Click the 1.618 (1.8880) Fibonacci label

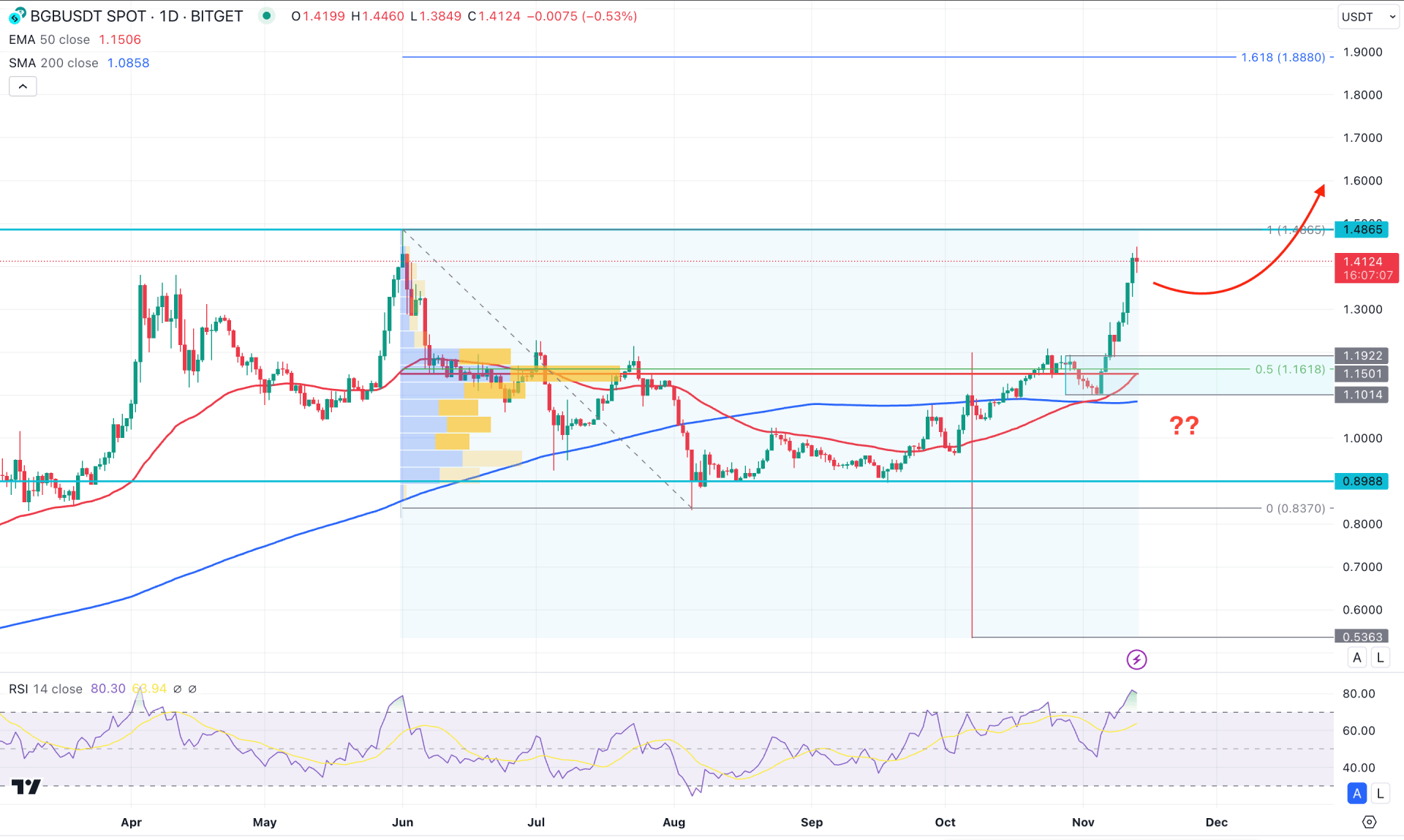pyautogui.click(x=1283, y=57)
